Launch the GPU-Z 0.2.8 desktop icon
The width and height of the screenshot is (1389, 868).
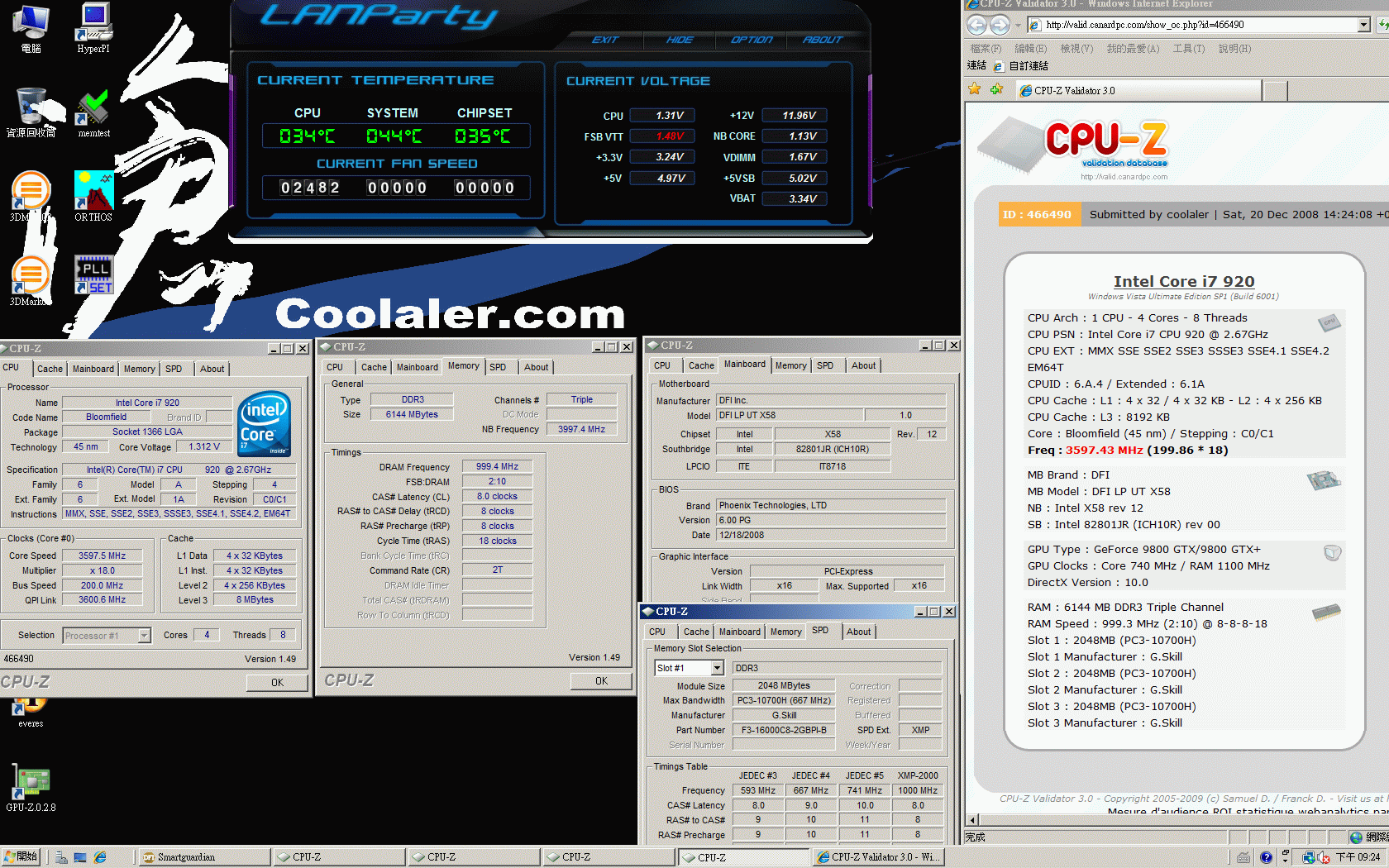point(31,788)
